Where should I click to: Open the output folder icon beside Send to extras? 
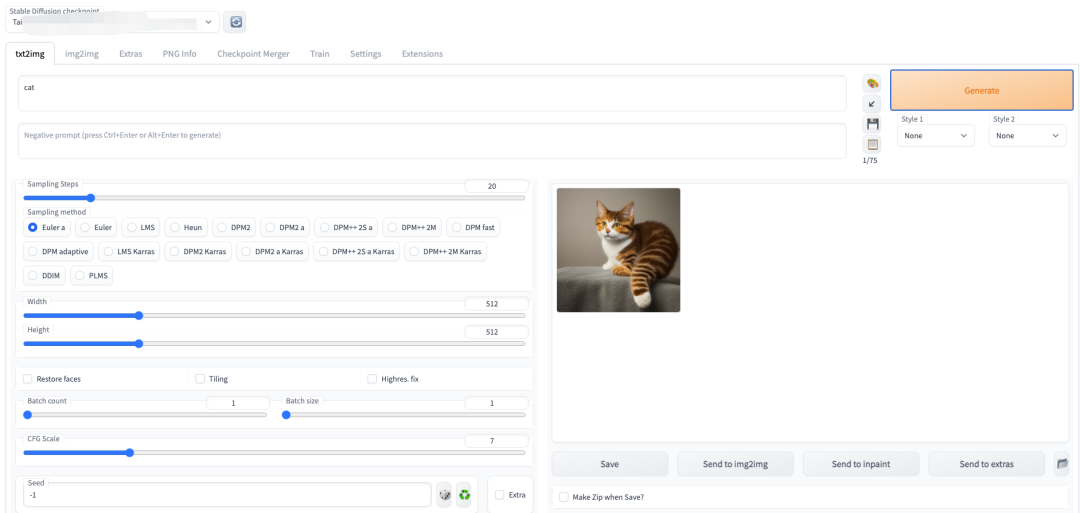coord(1062,464)
